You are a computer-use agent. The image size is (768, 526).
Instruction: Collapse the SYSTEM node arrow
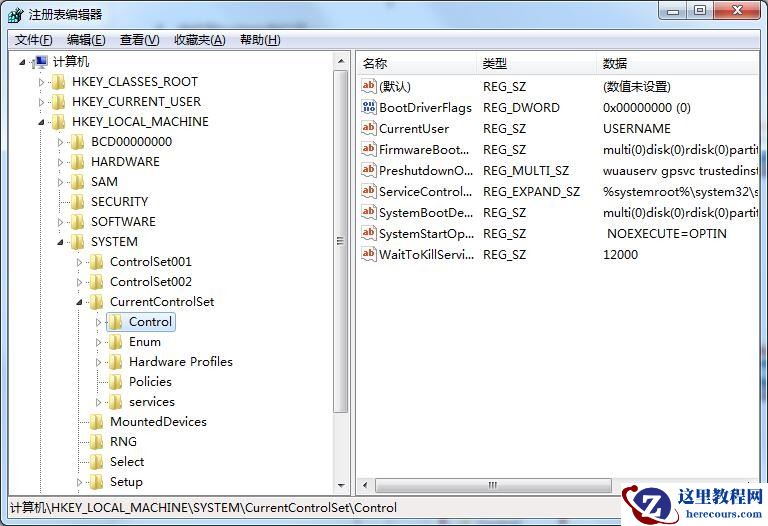point(60,242)
